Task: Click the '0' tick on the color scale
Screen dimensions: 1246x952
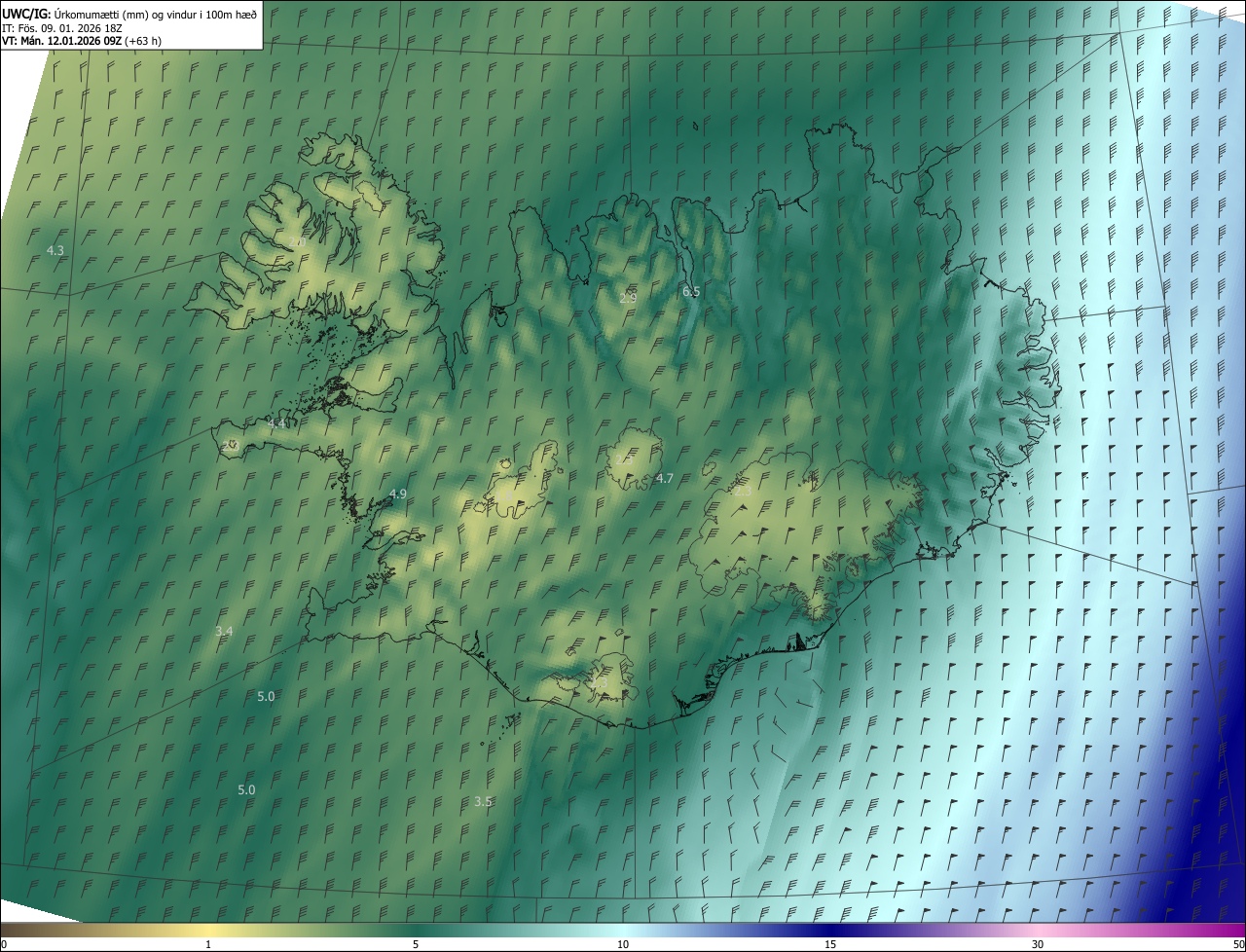Action: coord(4,945)
